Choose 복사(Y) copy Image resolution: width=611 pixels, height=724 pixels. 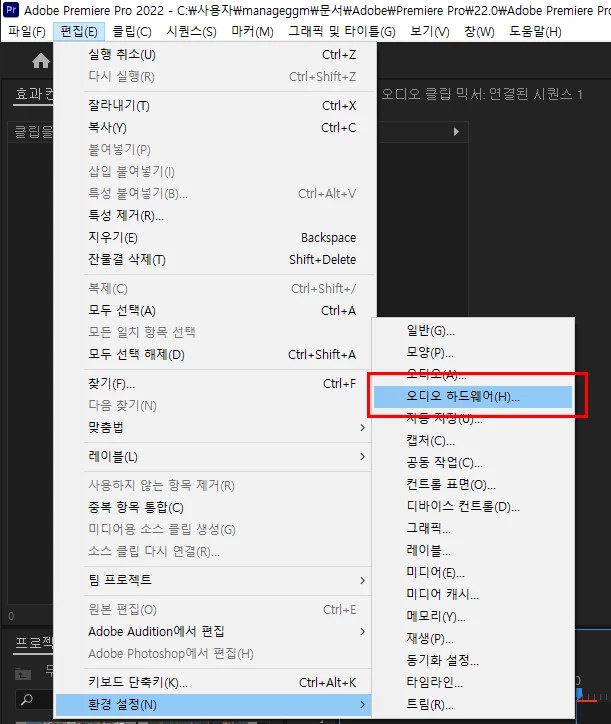pos(215,127)
